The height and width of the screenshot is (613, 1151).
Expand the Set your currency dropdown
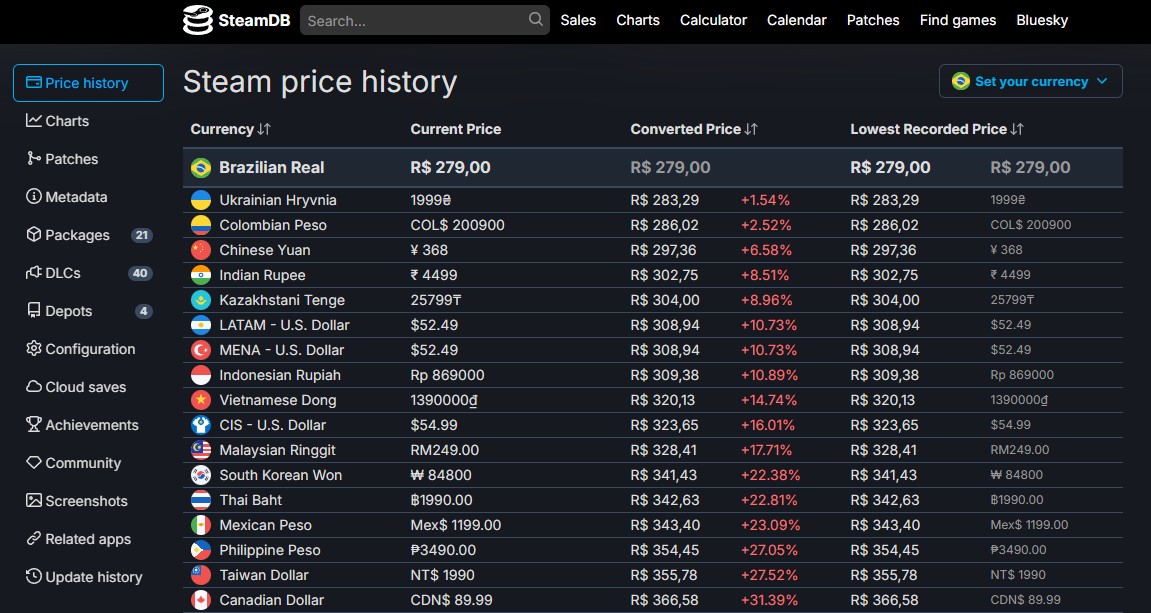[1030, 82]
